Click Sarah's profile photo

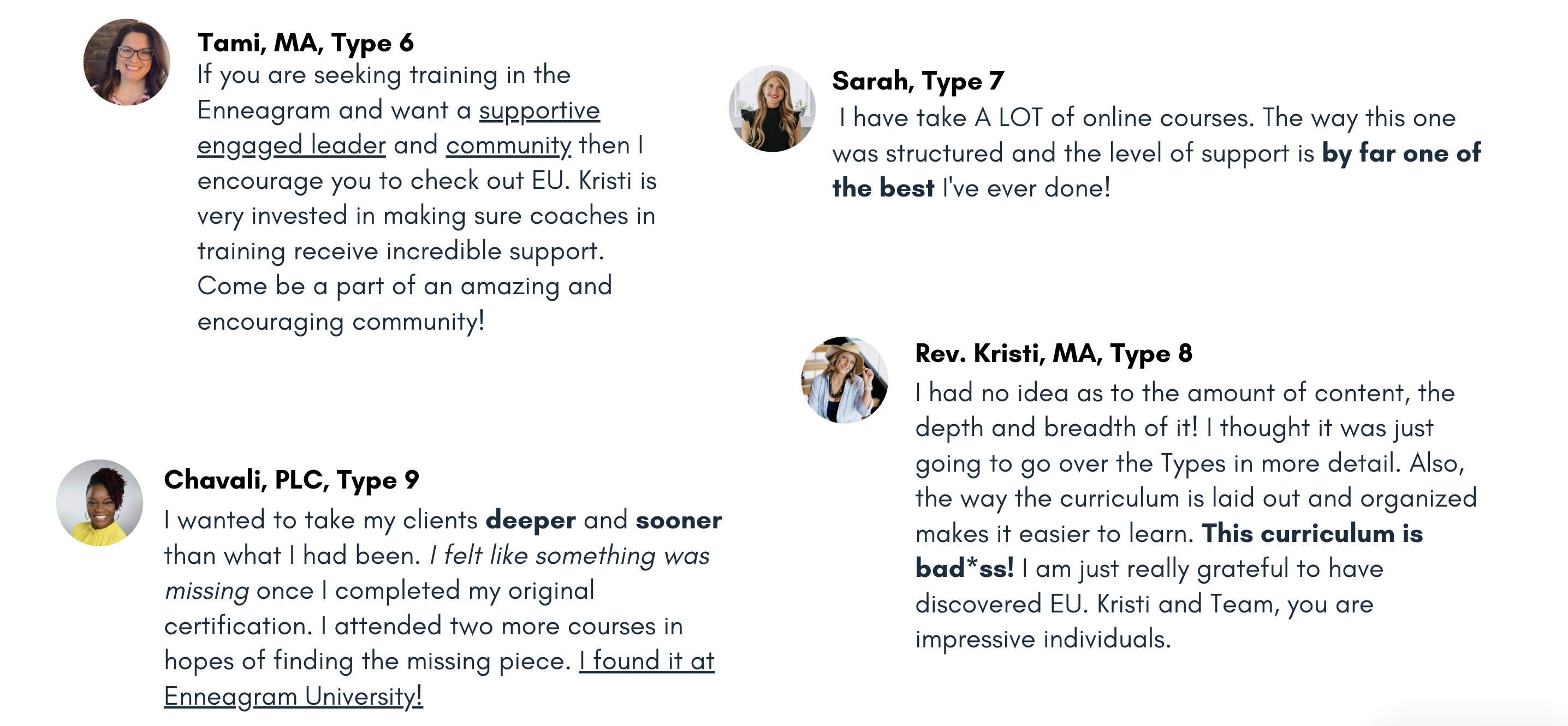pos(773,108)
